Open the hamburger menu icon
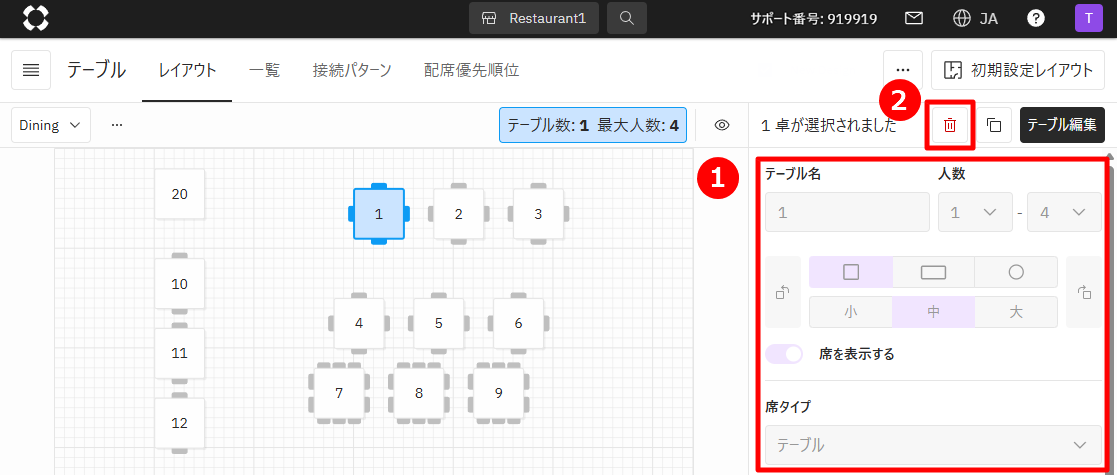Screen dimensions: 1117x475 tap(31, 70)
